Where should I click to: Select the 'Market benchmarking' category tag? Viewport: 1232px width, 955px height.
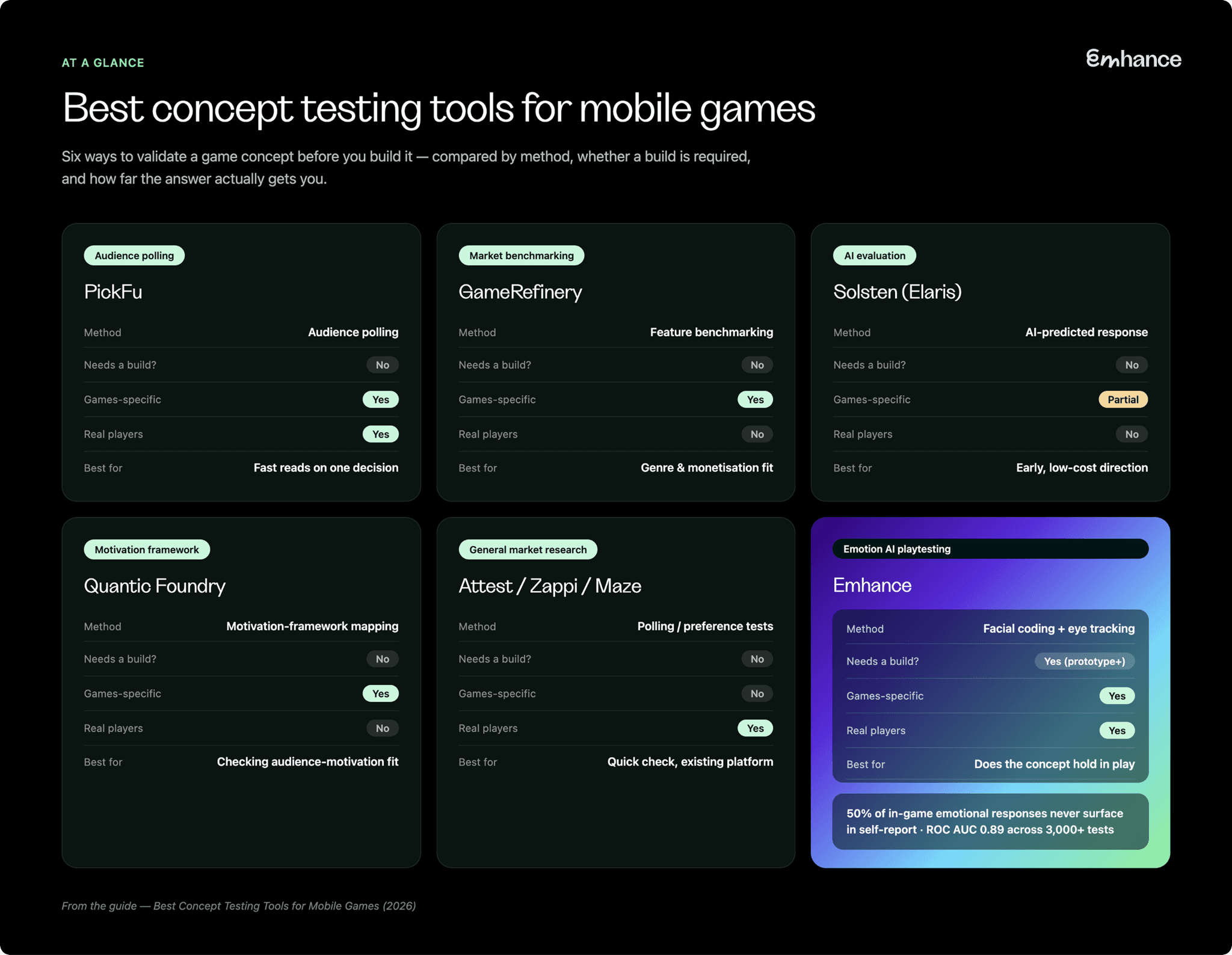(522, 256)
